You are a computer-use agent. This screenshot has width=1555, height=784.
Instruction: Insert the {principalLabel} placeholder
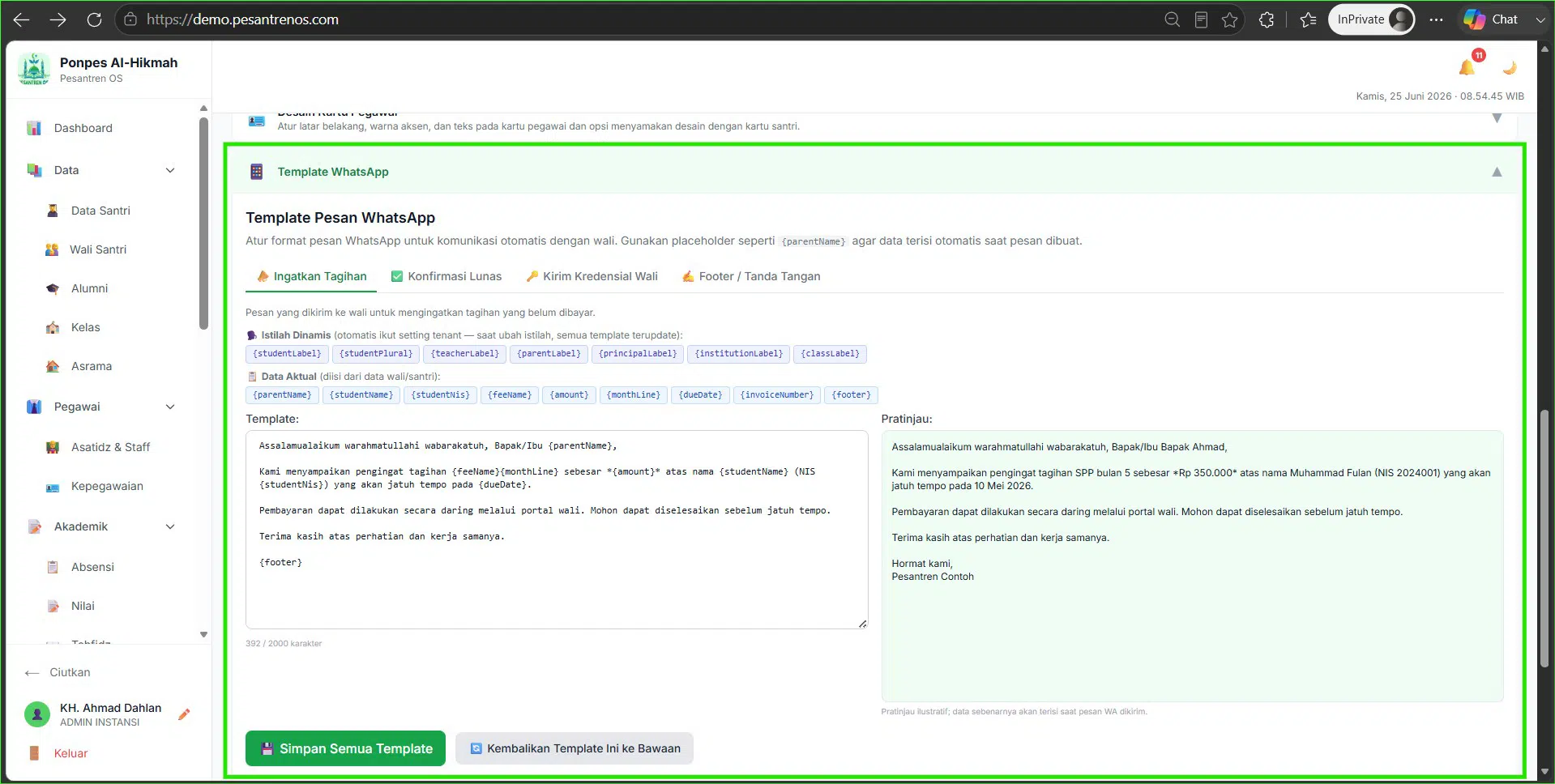pos(638,354)
